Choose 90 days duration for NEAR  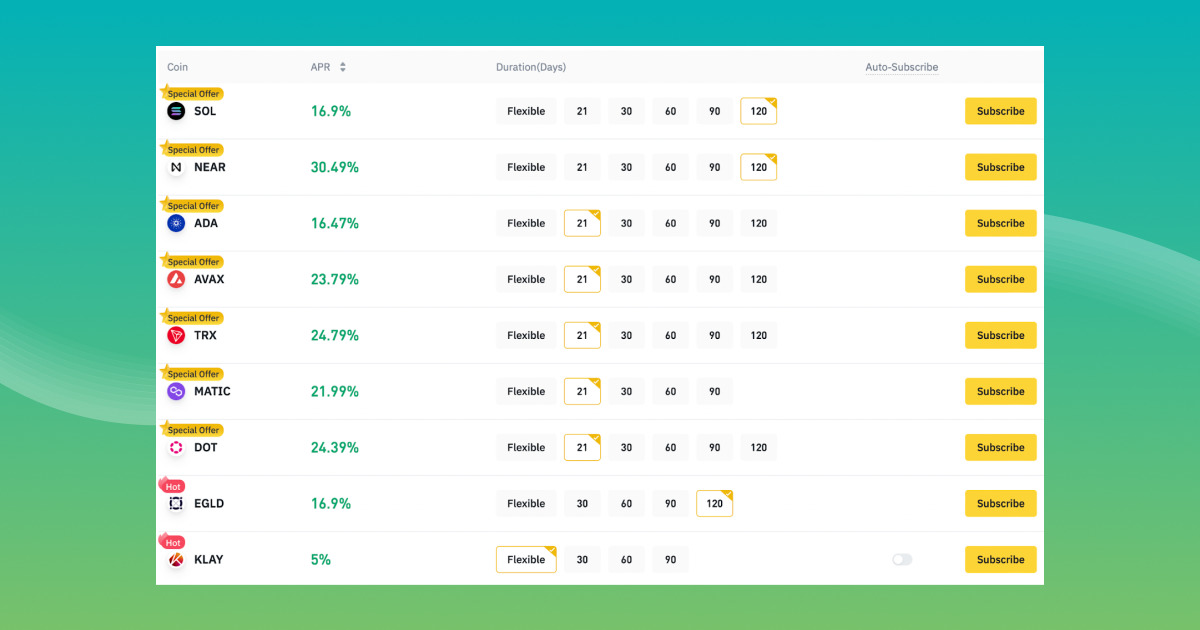coord(714,167)
